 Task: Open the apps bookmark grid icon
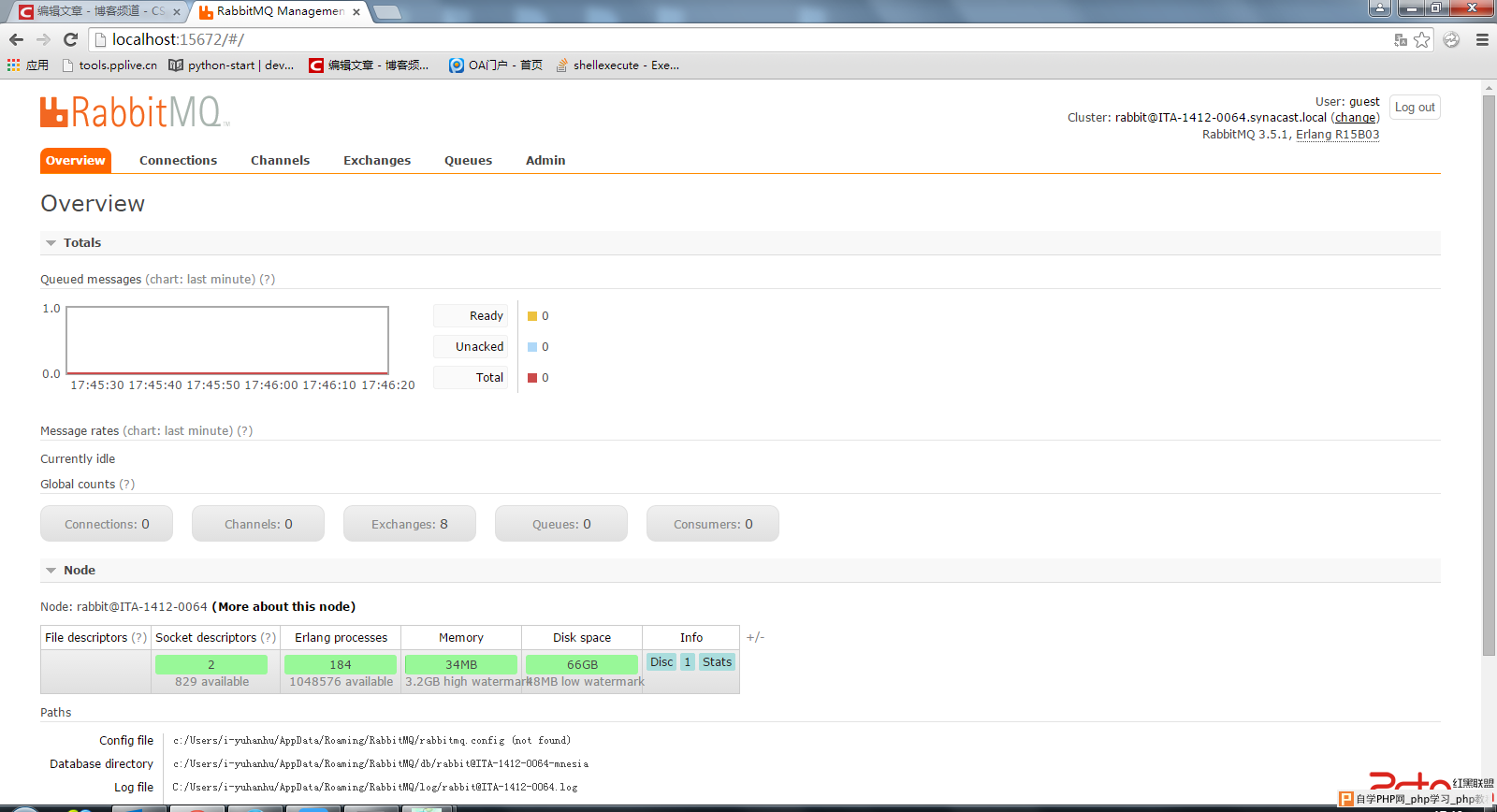[27, 65]
